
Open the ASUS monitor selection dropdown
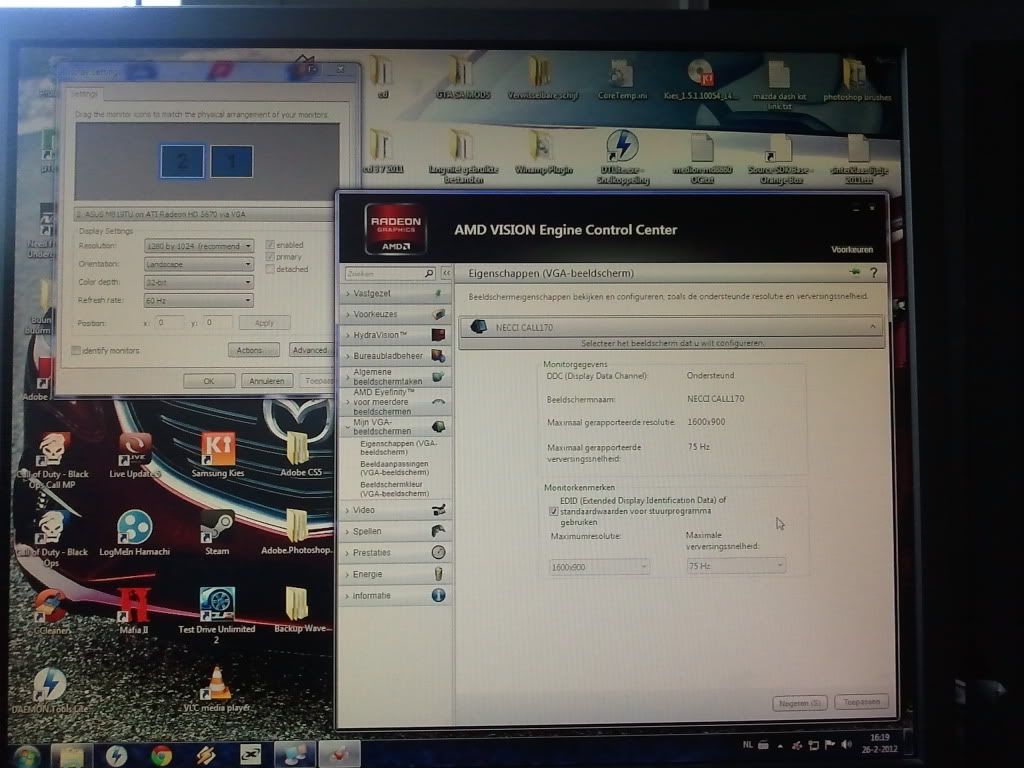pyautogui.click(x=204, y=214)
